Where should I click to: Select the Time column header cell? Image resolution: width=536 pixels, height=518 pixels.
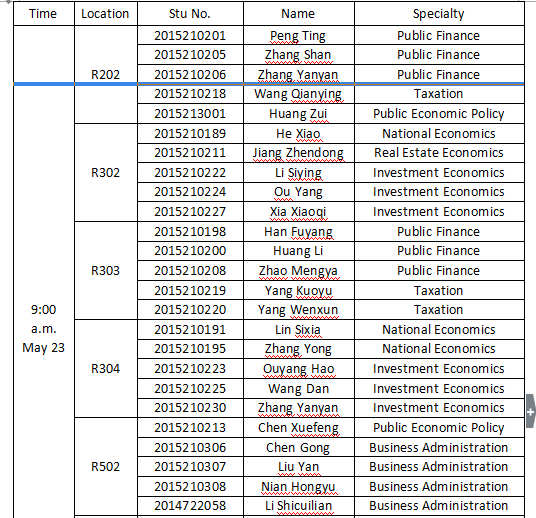point(44,14)
